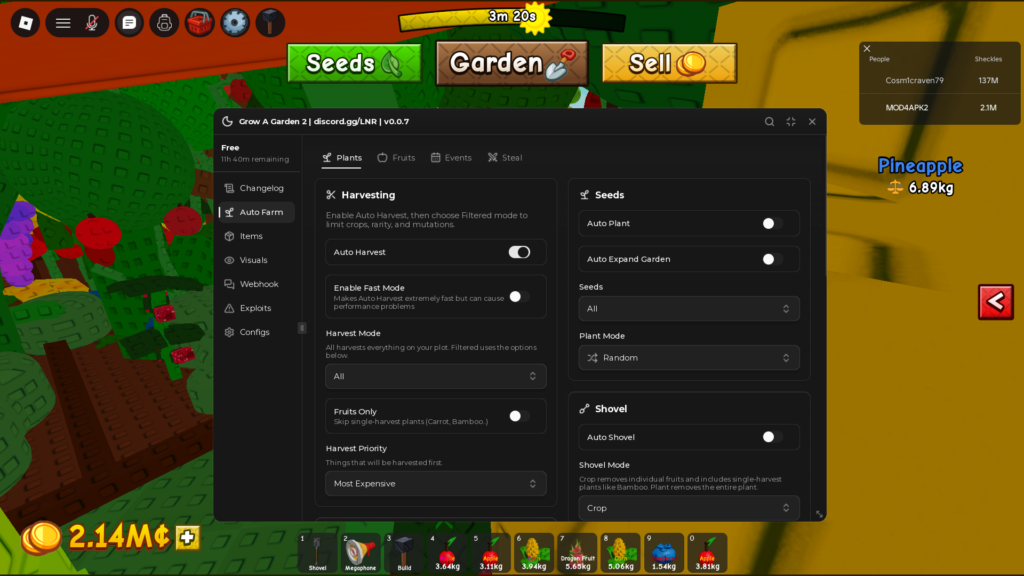Switch to the Steal tab

(505, 157)
